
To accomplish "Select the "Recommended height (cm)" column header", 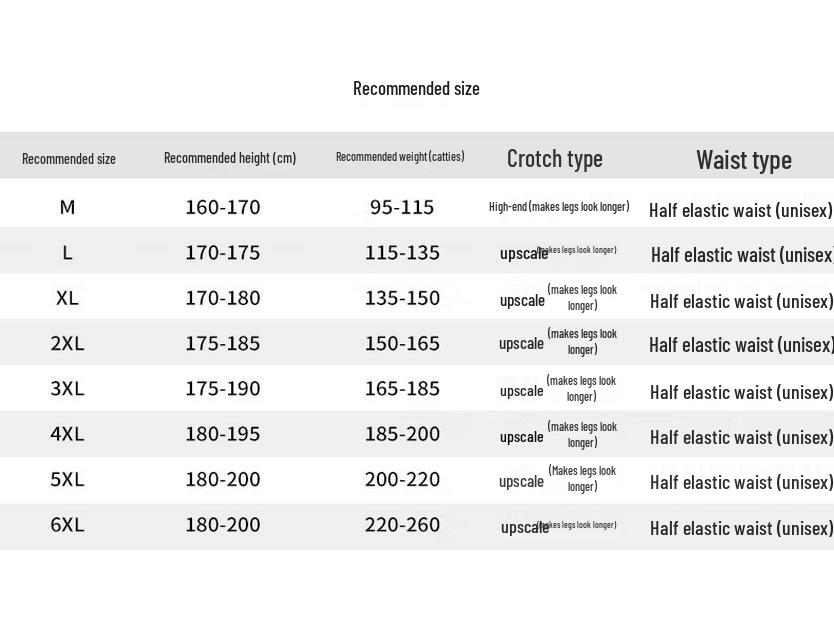I will [230, 158].
